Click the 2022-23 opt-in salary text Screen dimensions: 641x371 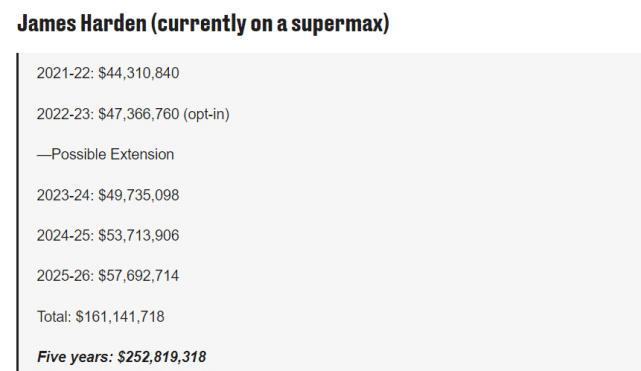tap(133, 114)
